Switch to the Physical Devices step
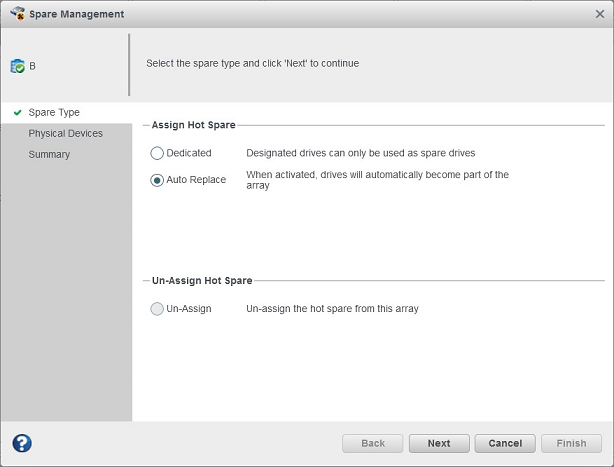 point(65,134)
